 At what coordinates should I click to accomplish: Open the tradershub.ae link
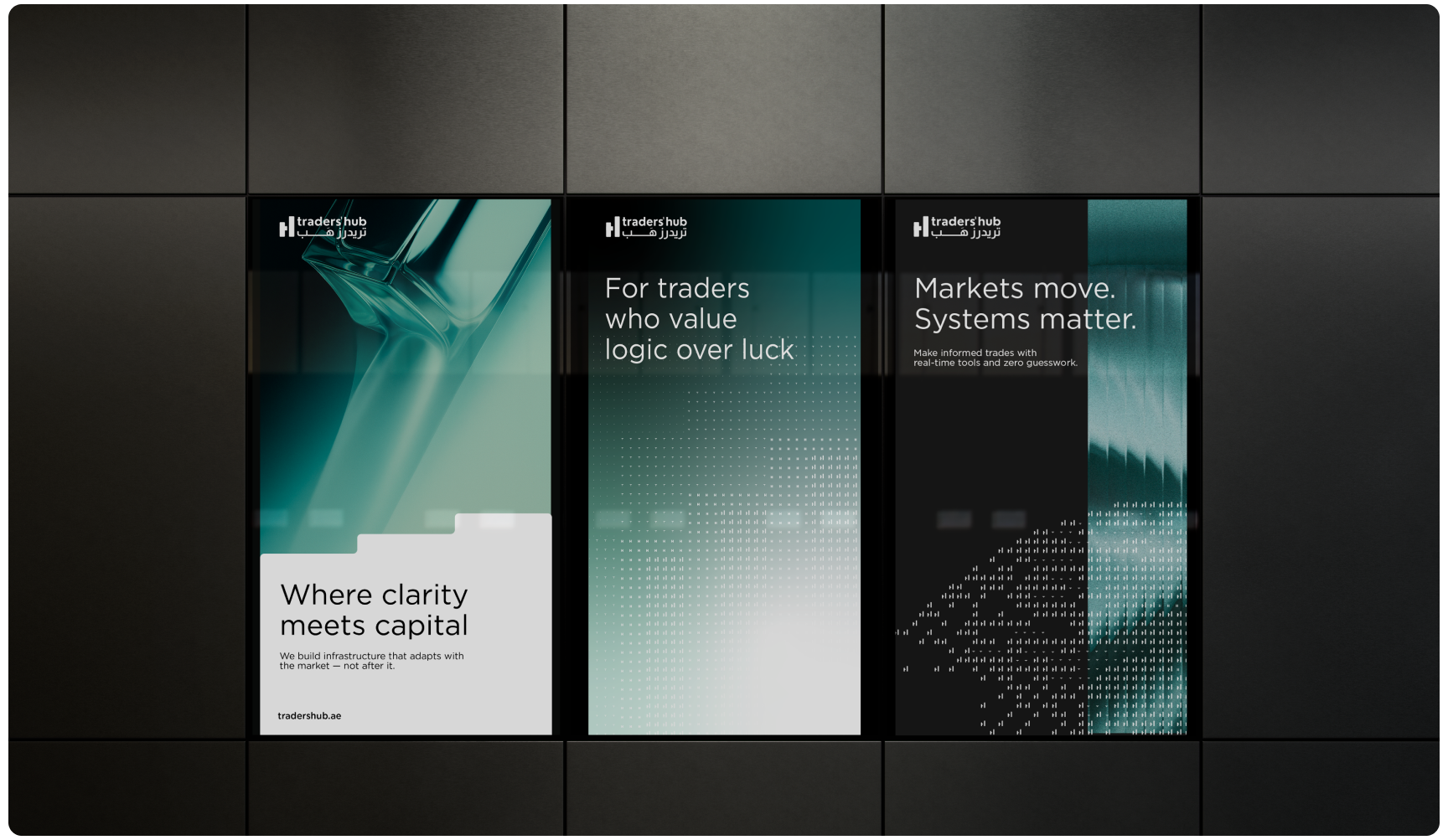click(310, 715)
